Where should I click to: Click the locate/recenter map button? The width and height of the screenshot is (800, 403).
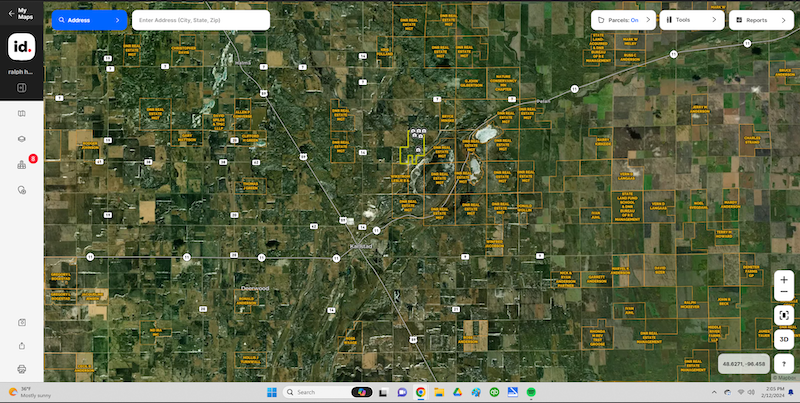[785, 315]
